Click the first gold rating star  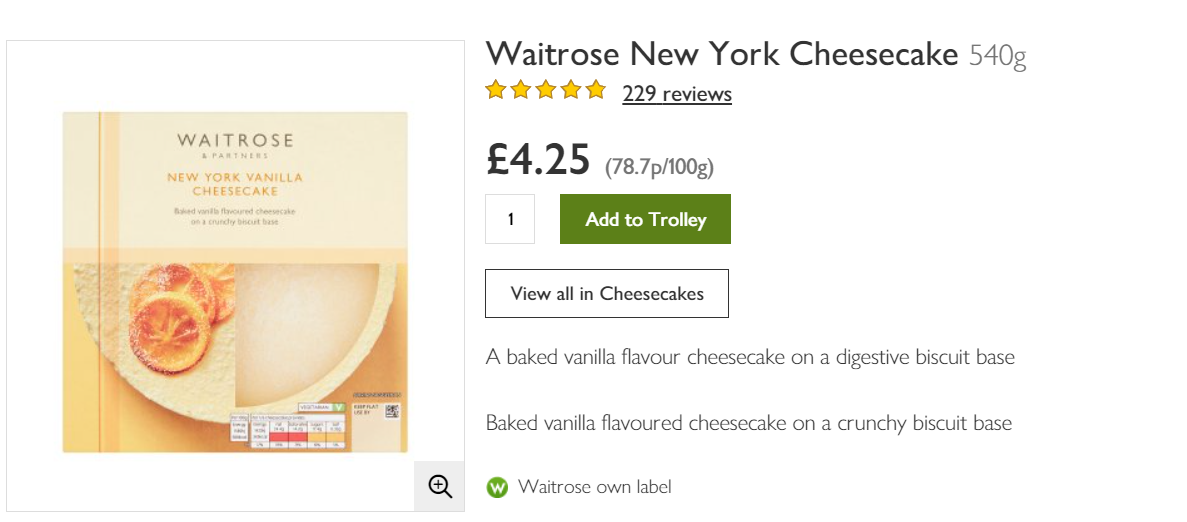(x=496, y=90)
